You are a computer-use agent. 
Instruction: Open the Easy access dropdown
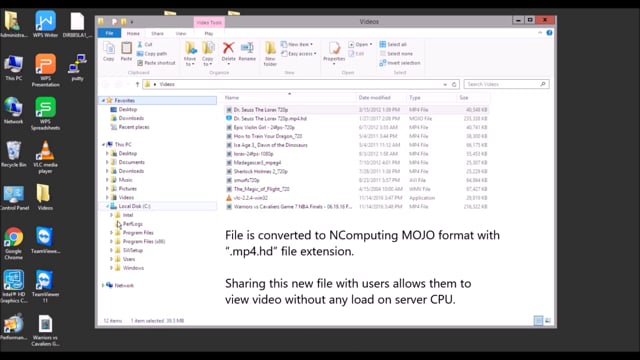299,53
